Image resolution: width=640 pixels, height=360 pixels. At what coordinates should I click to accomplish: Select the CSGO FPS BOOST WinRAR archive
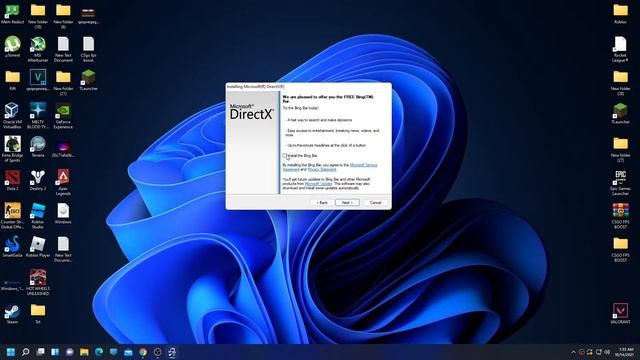tap(620, 216)
